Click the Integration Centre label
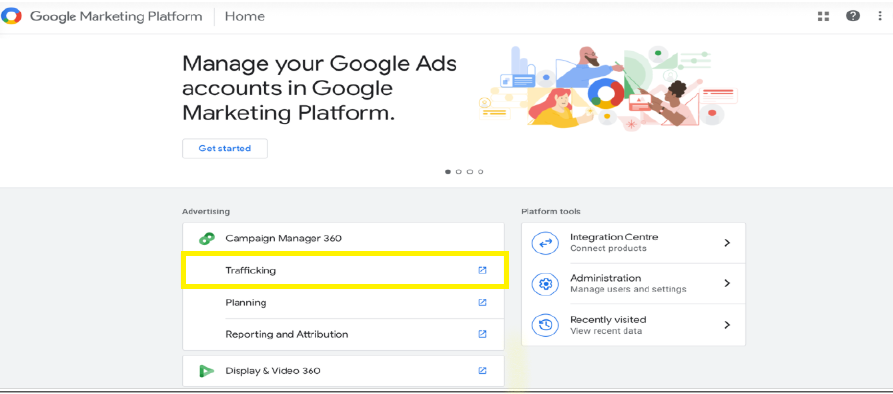893x394 pixels. tap(614, 237)
